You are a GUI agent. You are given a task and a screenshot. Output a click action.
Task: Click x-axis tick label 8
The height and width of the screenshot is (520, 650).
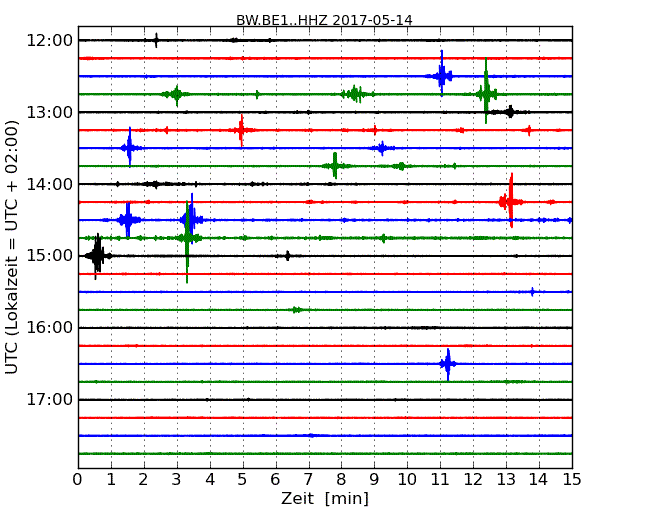click(342, 480)
